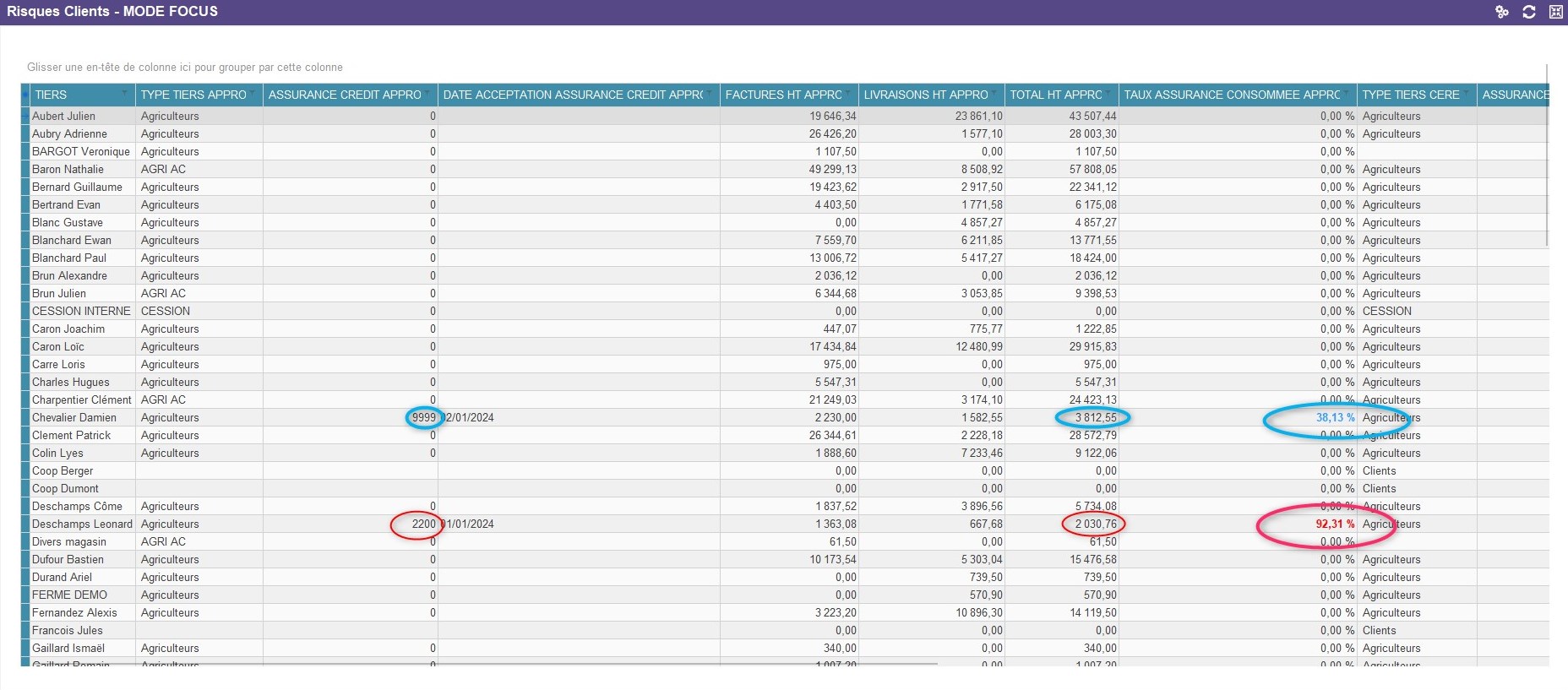Screen dimensions: 1568x690
Task: Open the settings gears icon
Action: point(1501,12)
